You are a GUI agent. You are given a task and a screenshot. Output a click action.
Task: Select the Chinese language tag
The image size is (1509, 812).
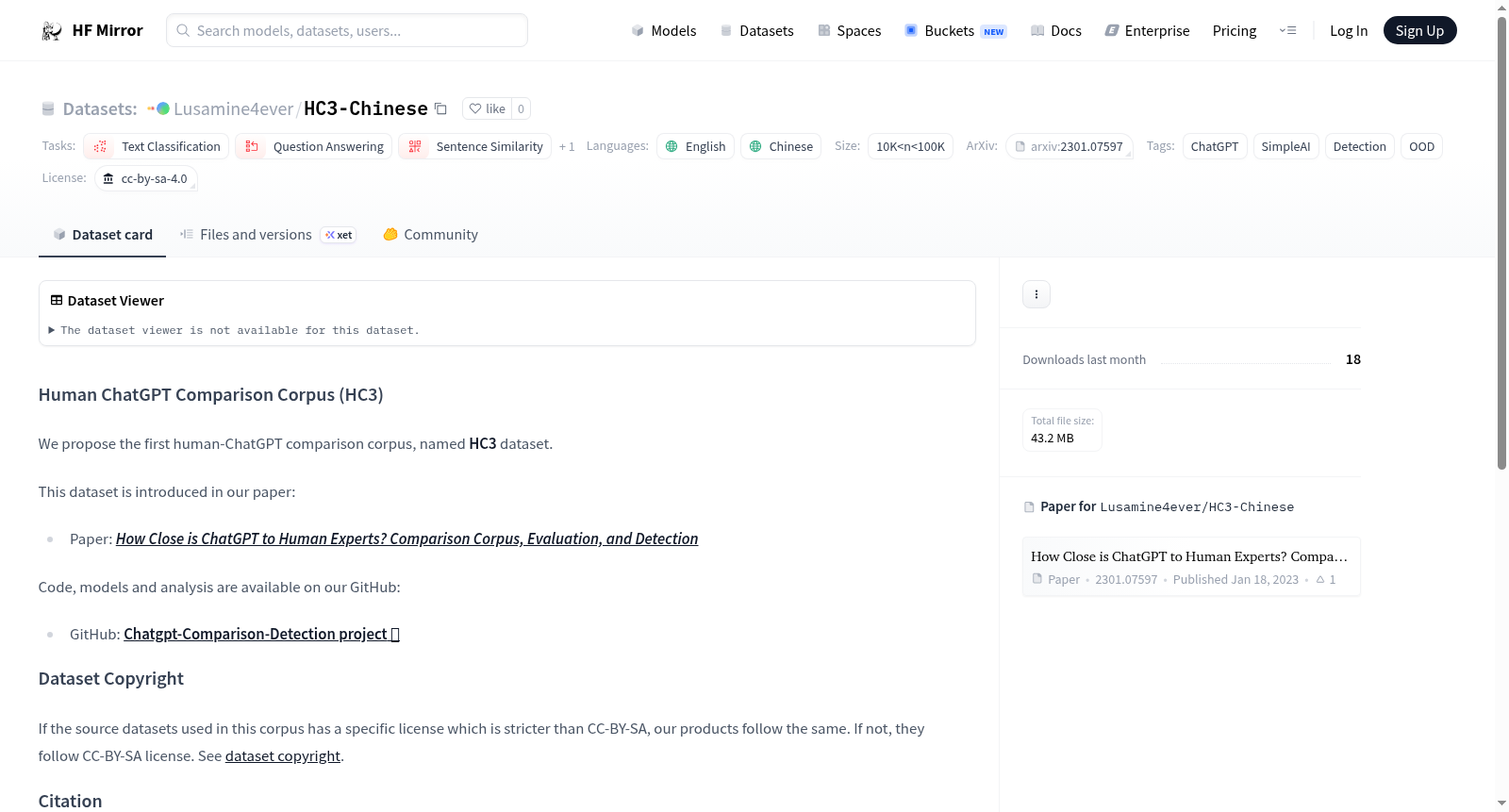(781, 146)
